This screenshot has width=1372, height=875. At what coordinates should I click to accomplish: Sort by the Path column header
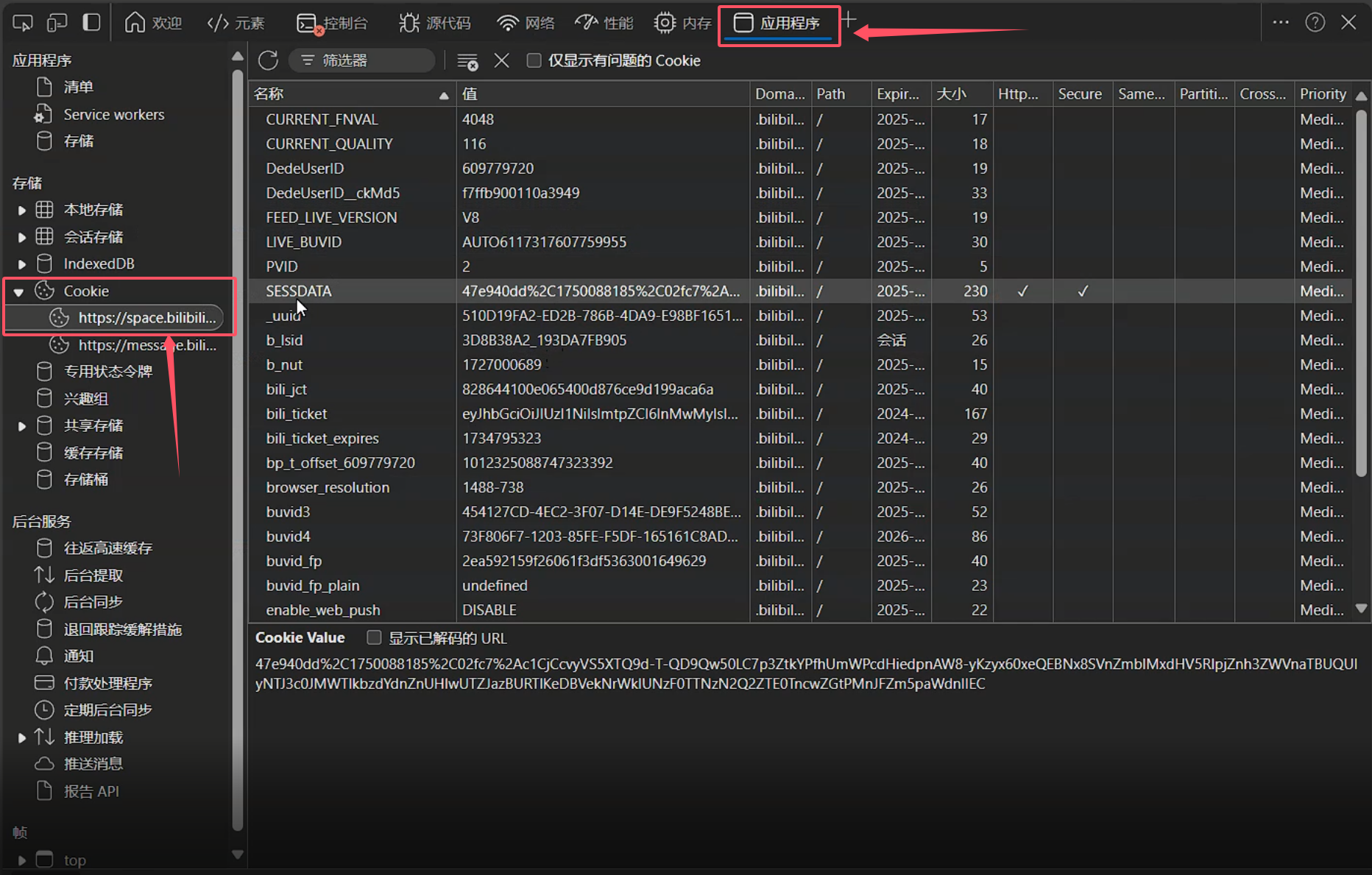tap(841, 93)
